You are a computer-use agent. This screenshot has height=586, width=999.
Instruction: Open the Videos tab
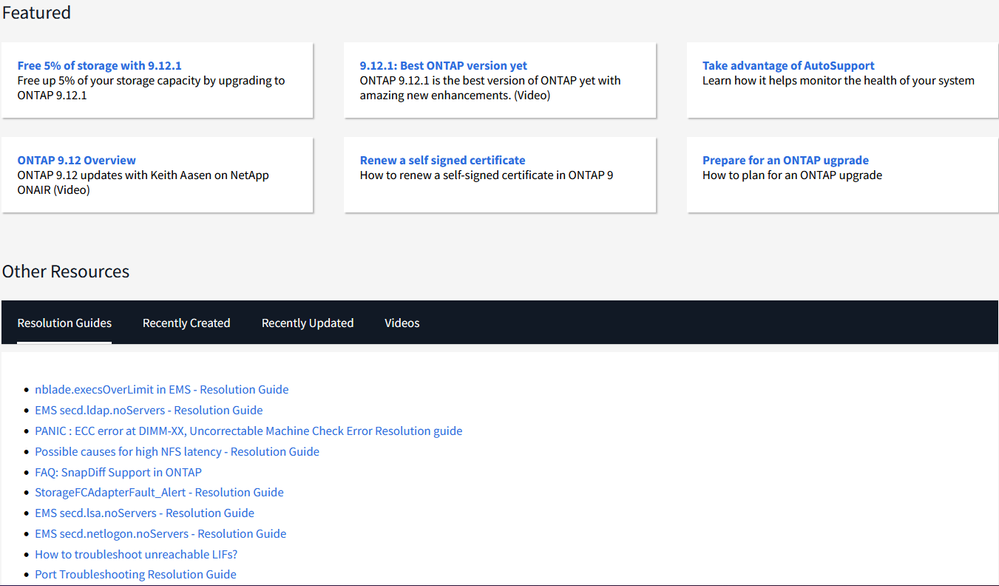[x=402, y=323]
